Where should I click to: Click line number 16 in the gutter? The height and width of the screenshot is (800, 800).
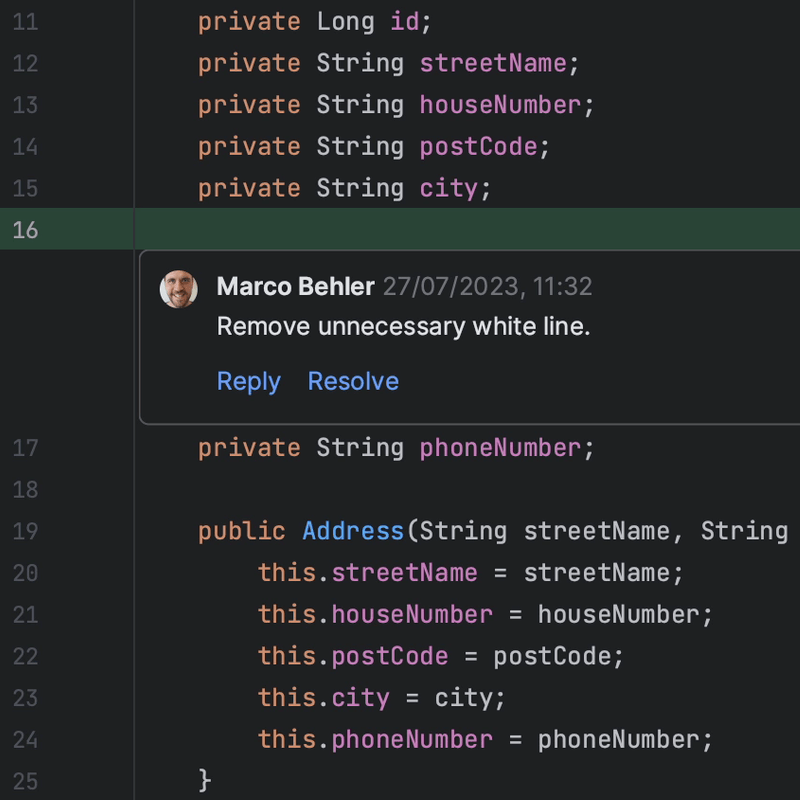point(25,229)
